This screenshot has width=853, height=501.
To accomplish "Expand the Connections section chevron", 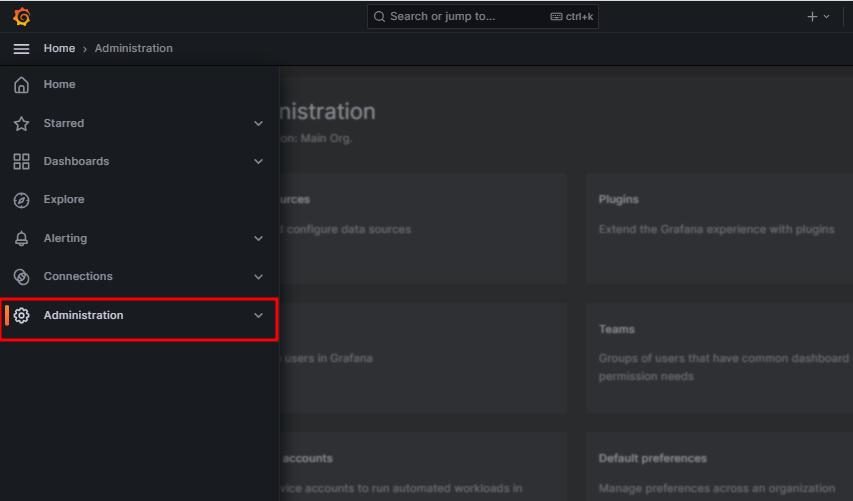I will click(258, 277).
